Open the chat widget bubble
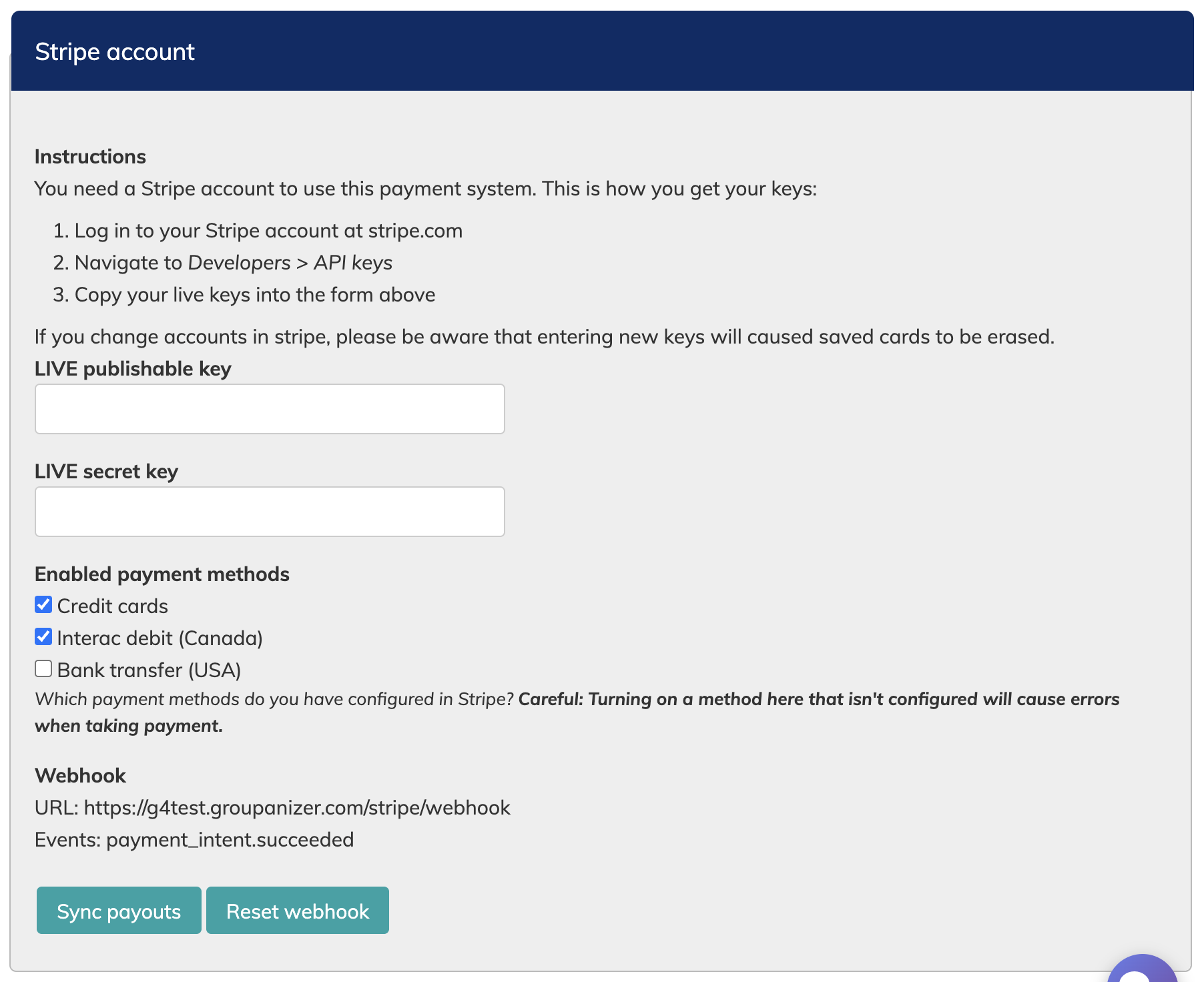 coord(1144,971)
